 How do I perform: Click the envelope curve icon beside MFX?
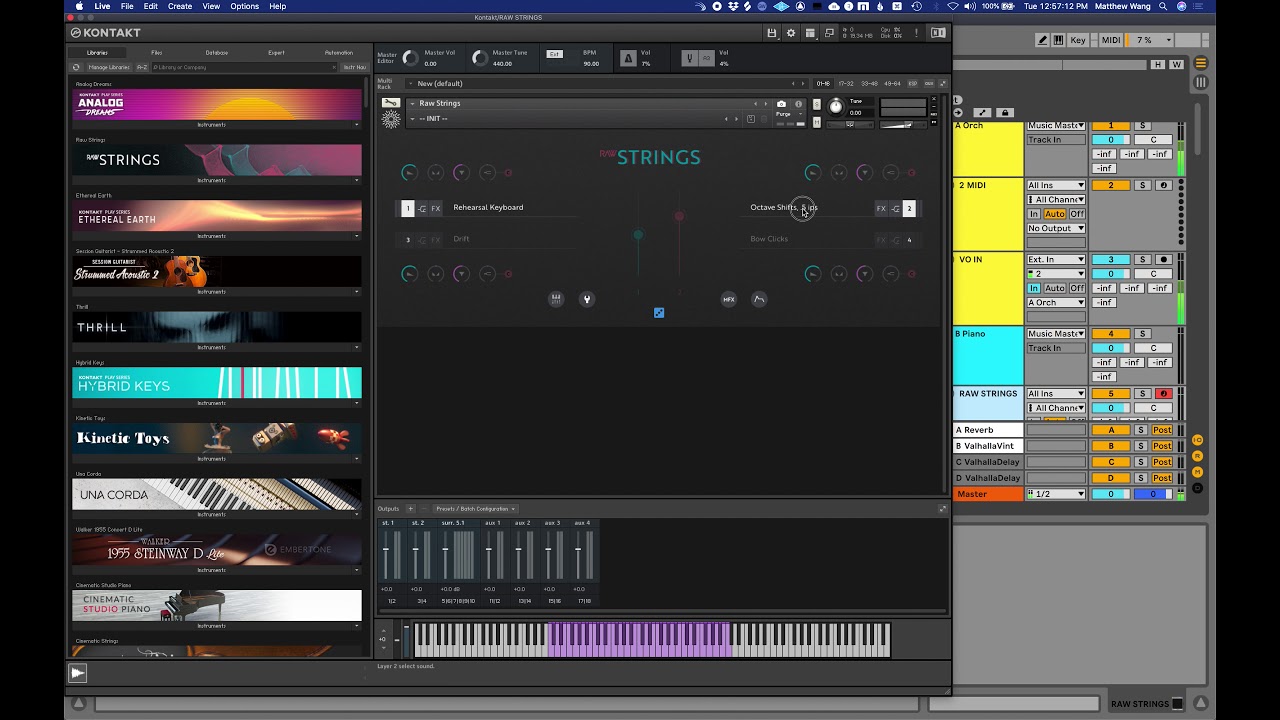[x=759, y=299]
